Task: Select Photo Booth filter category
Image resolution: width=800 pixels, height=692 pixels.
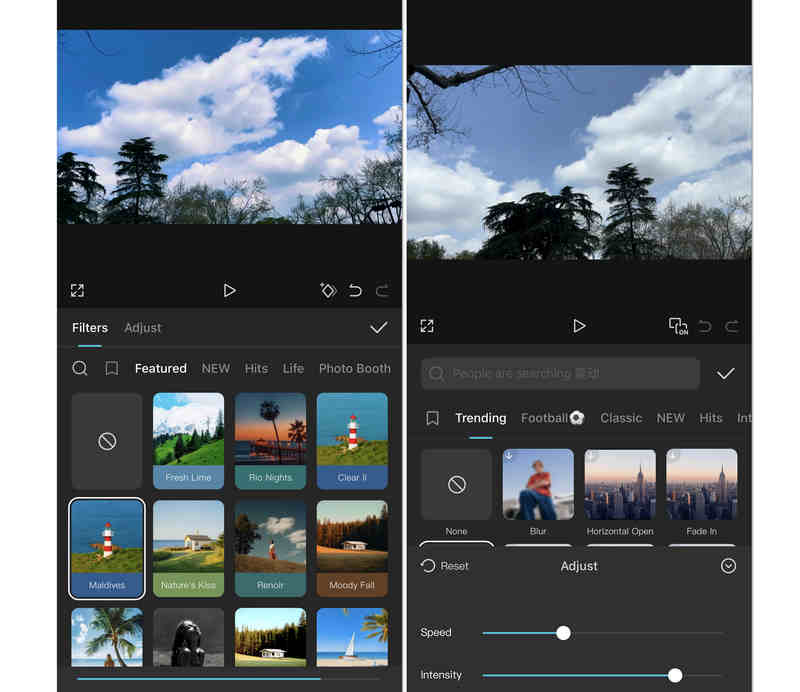Action: [x=355, y=368]
